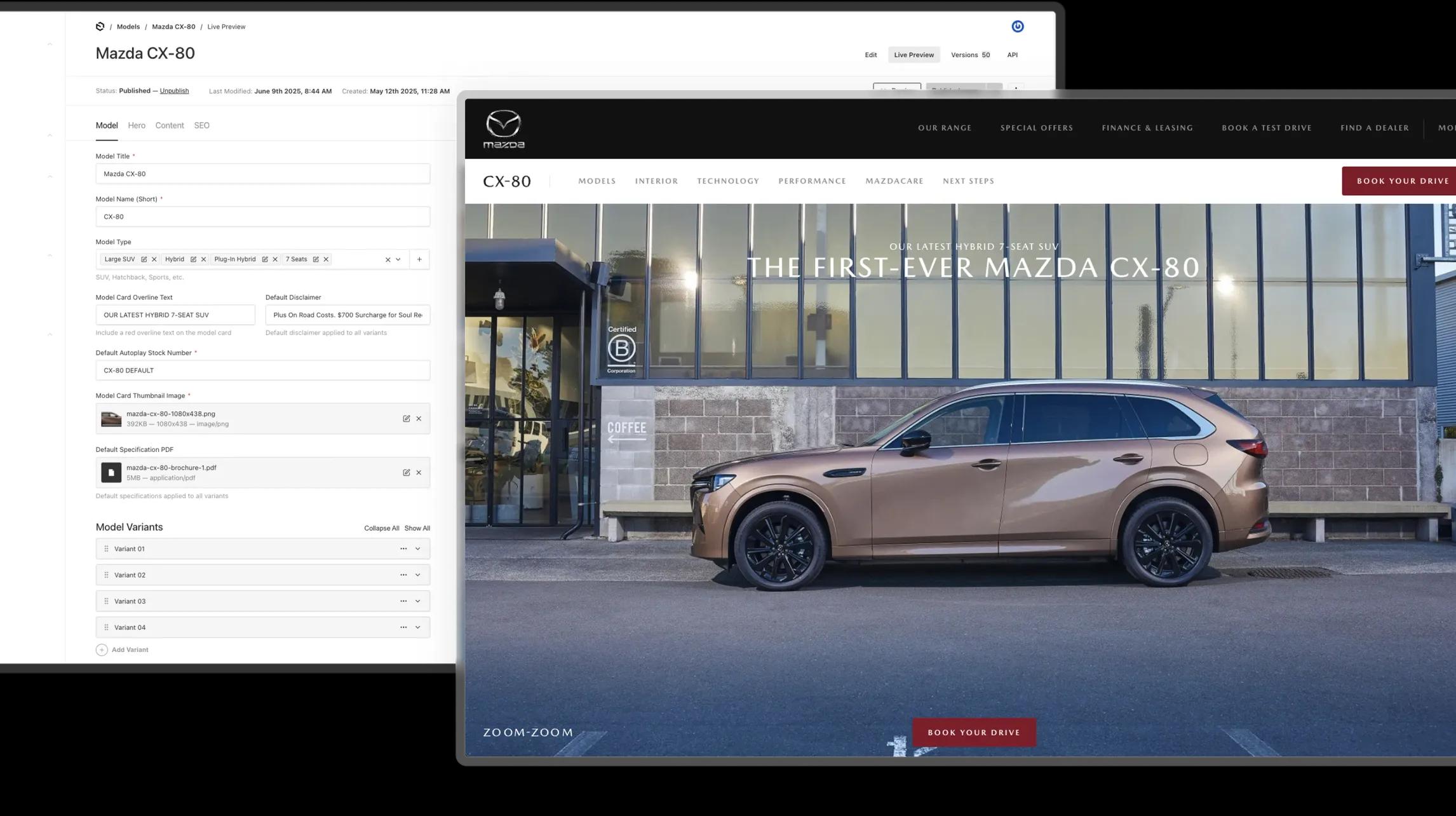Open the Variant 01 more options menu
This screenshot has width=1456, height=816.
point(403,549)
